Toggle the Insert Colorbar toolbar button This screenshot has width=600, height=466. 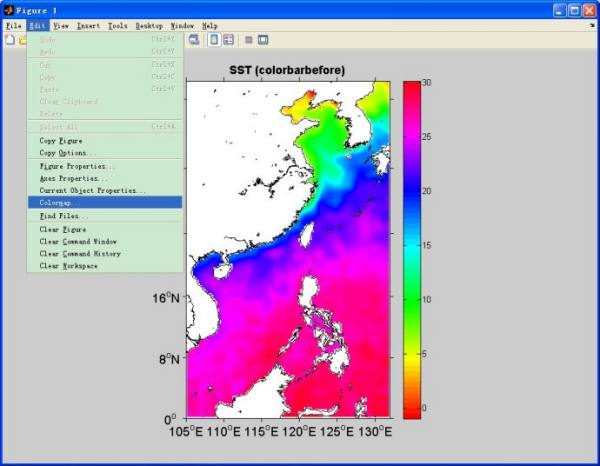point(214,40)
